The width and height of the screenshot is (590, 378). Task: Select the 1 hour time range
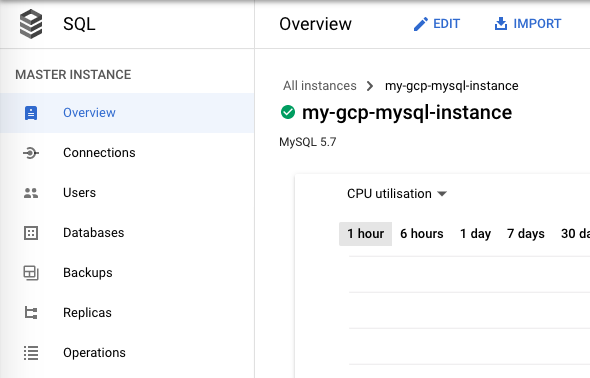pos(365,234)
